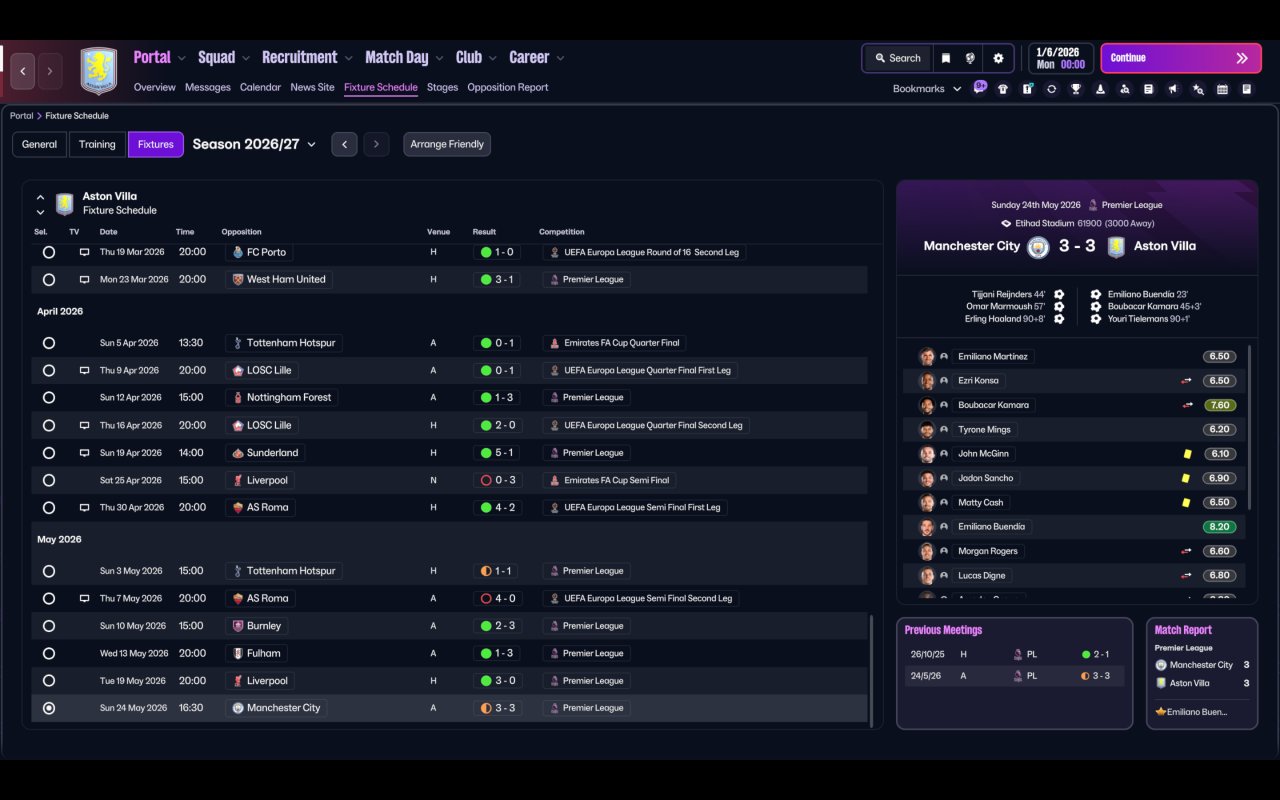Click the Portal breadcrumb link
Screen dimensions: 1280x800
[22, 116]
